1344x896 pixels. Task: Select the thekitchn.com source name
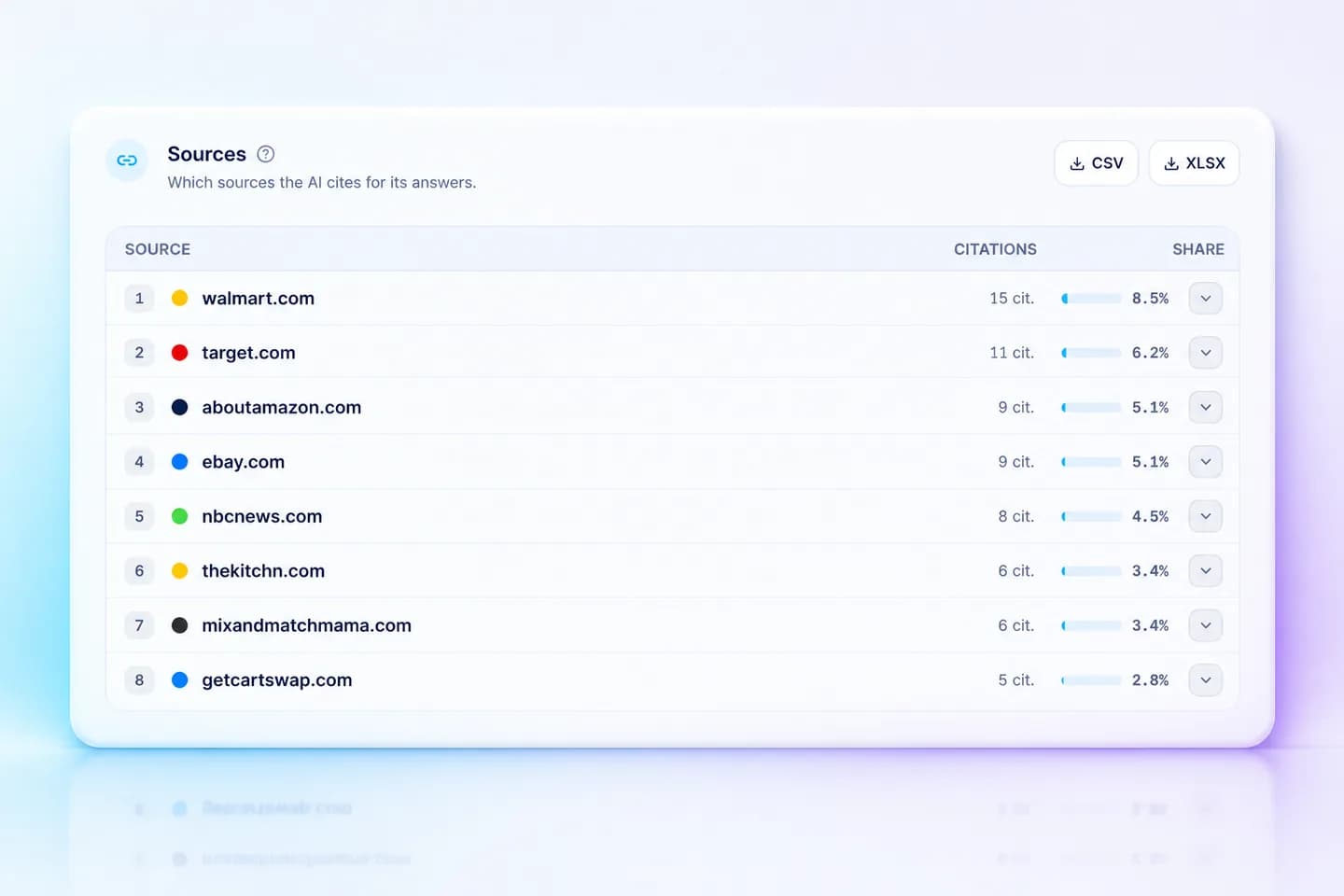[263, 570]
